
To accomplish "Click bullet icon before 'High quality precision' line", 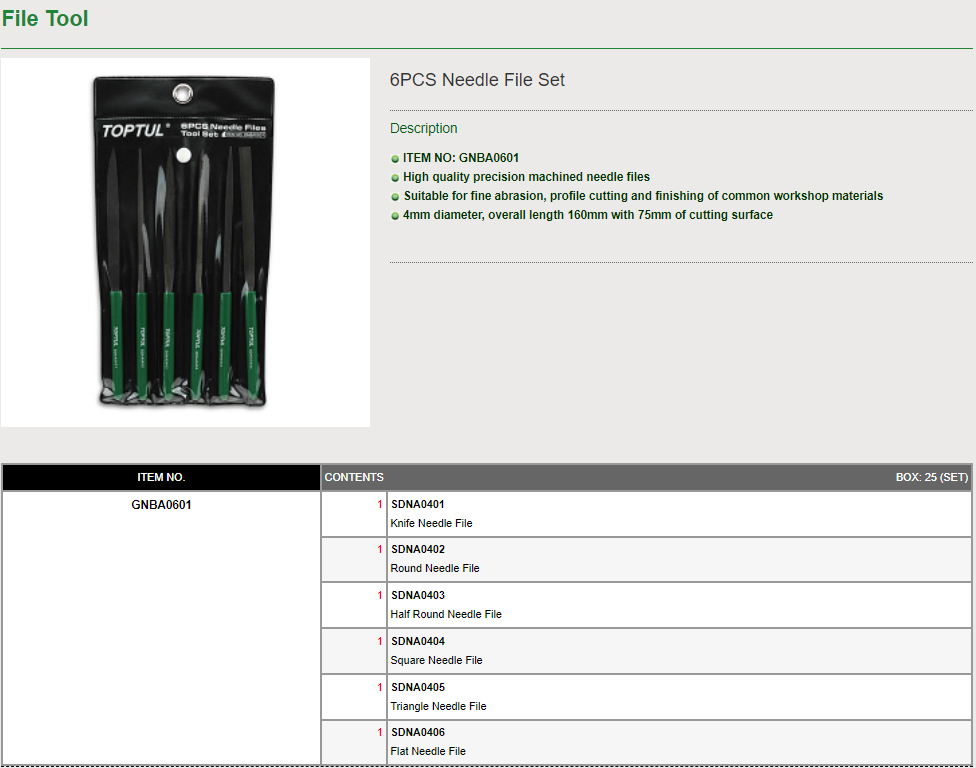I will click(x=395, y=178).
